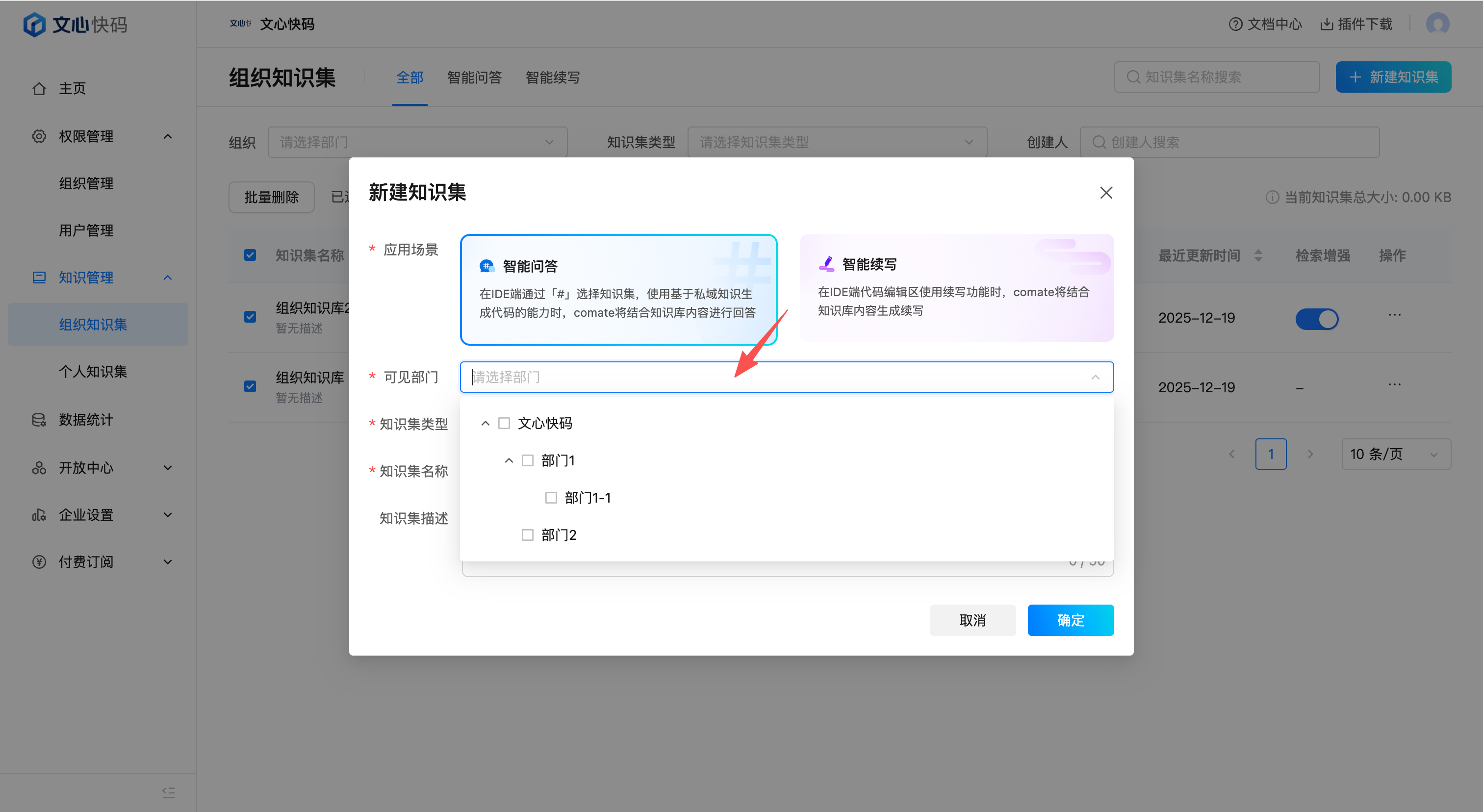
Task: Open 个人知识集 in sidebar
Action: coord(93,372)
